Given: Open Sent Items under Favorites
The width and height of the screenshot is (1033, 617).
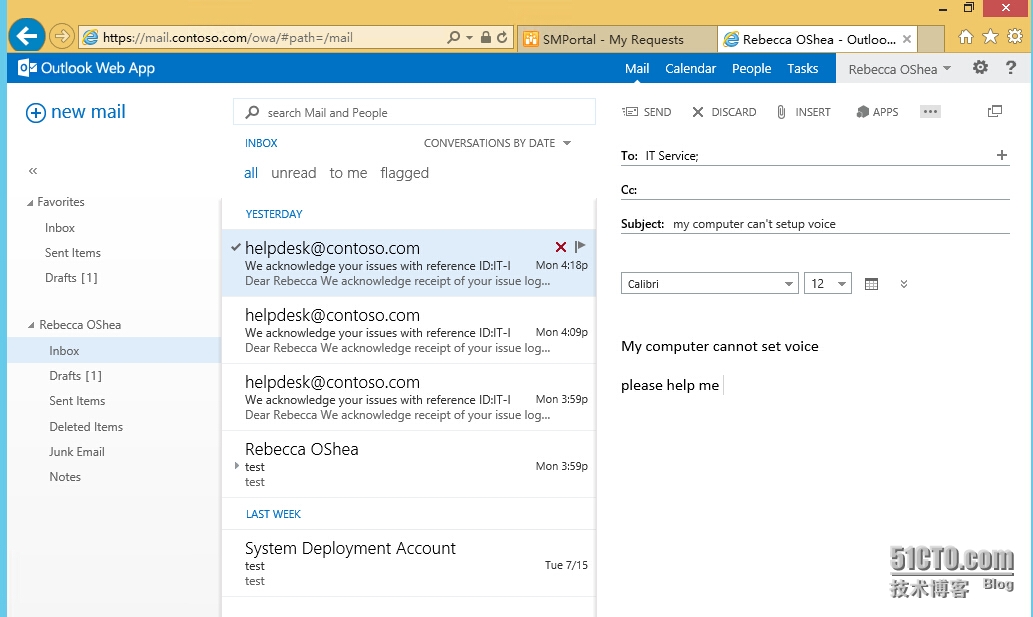Looking at the screenshot, I should click(x=72, y=253).
